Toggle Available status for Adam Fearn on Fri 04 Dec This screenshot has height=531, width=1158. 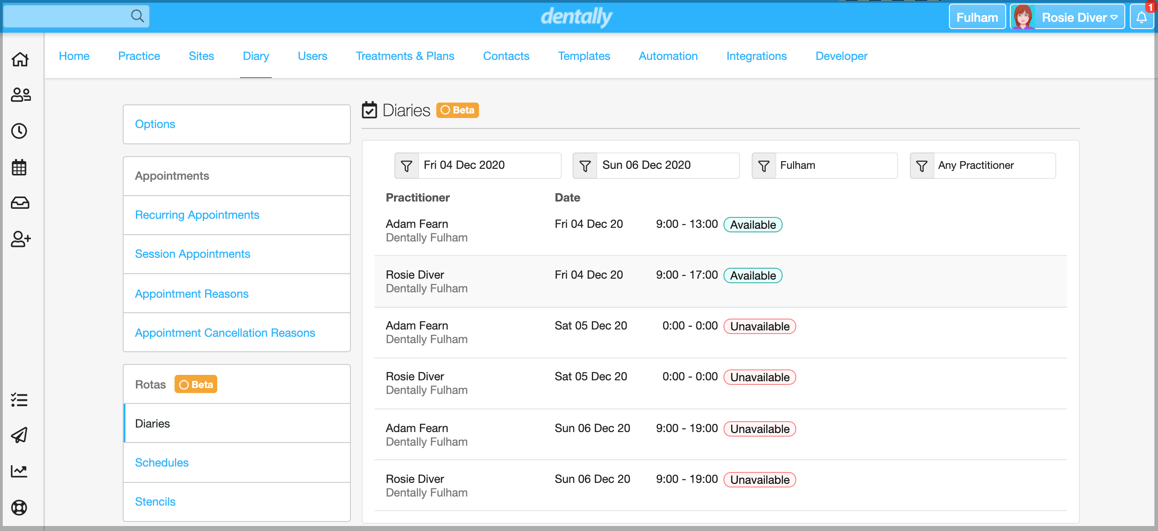pos(752,225)
